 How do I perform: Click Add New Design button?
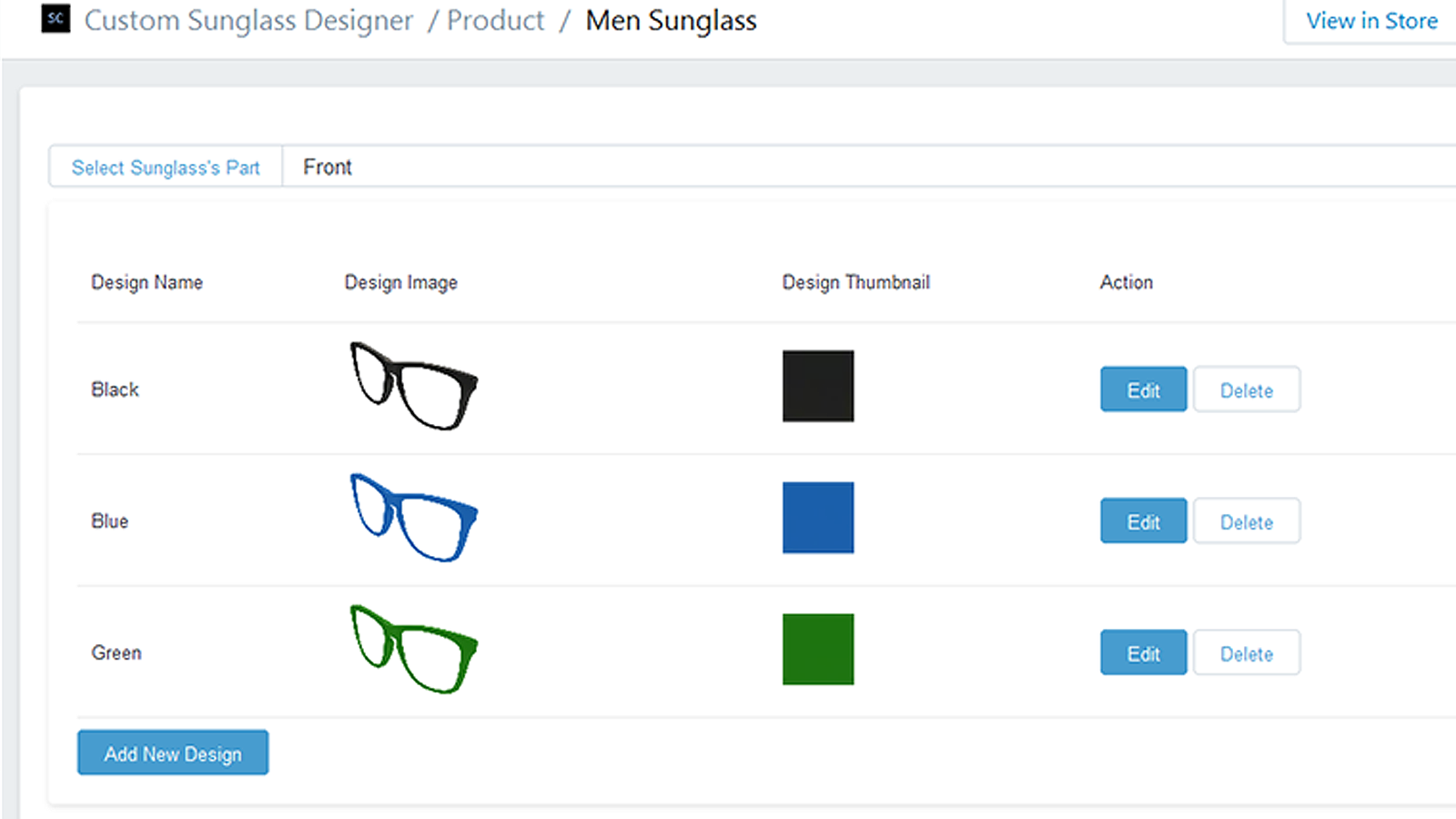pos(172,753)
